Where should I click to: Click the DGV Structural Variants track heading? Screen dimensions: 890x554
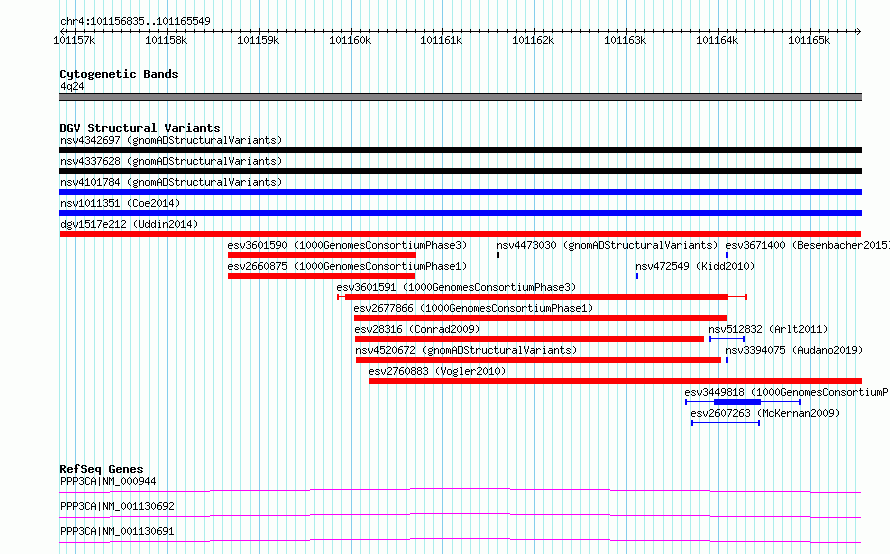pos(140,128)
